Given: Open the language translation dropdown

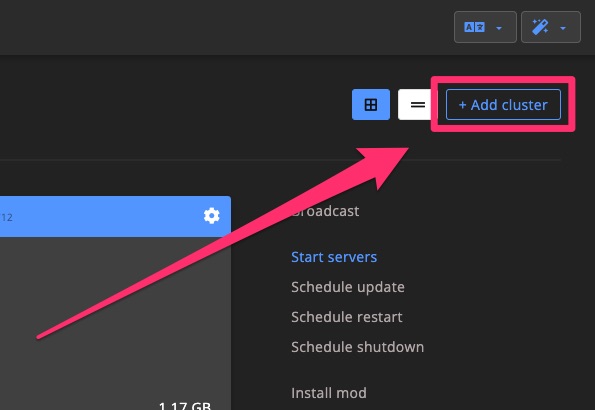Looking at the screenshot, I should tap(485, 27).
